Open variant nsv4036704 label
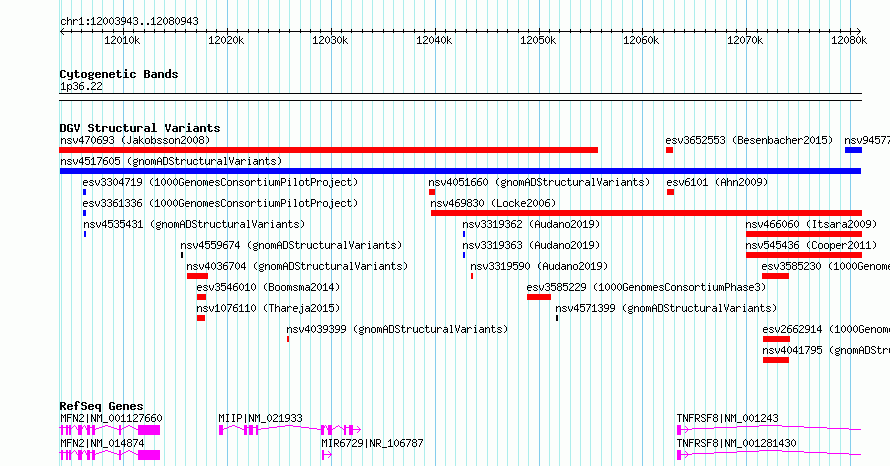Image resolution: width=890 pixels, height=466 pixels. [297, 266]
